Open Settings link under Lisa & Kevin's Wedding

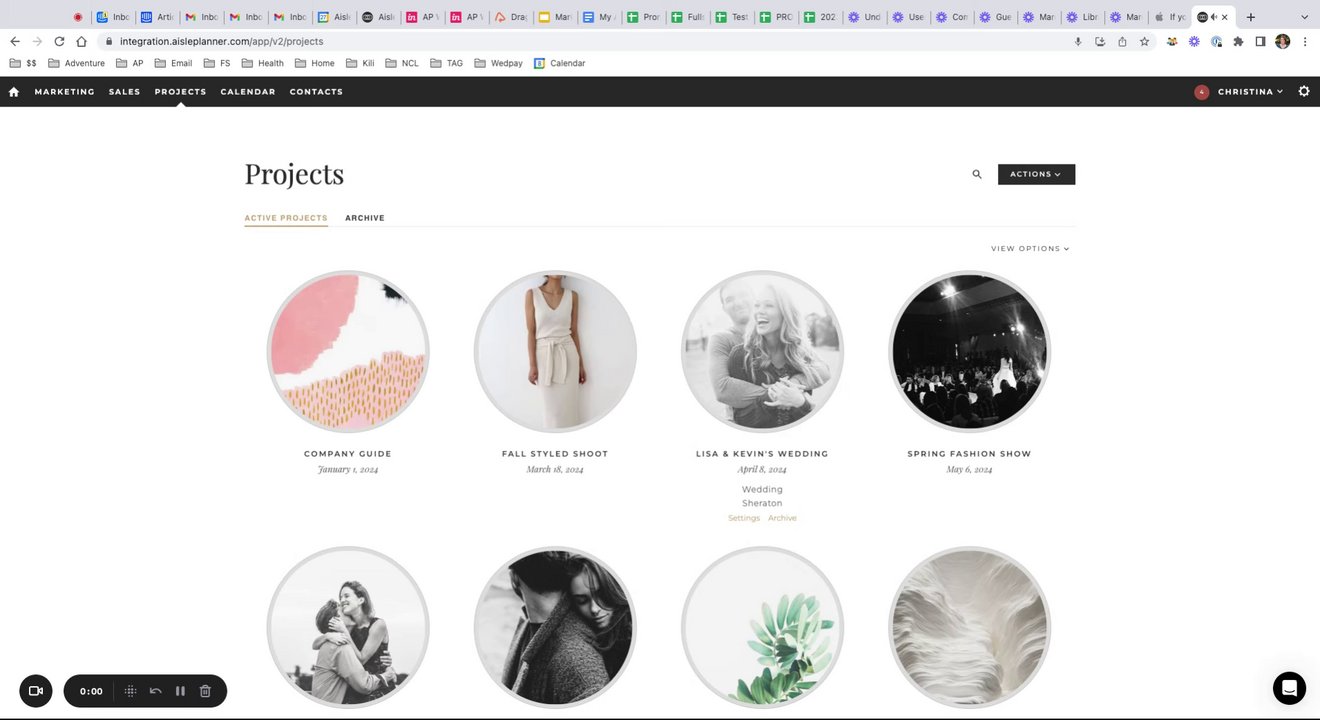click(x=744, y=518)
